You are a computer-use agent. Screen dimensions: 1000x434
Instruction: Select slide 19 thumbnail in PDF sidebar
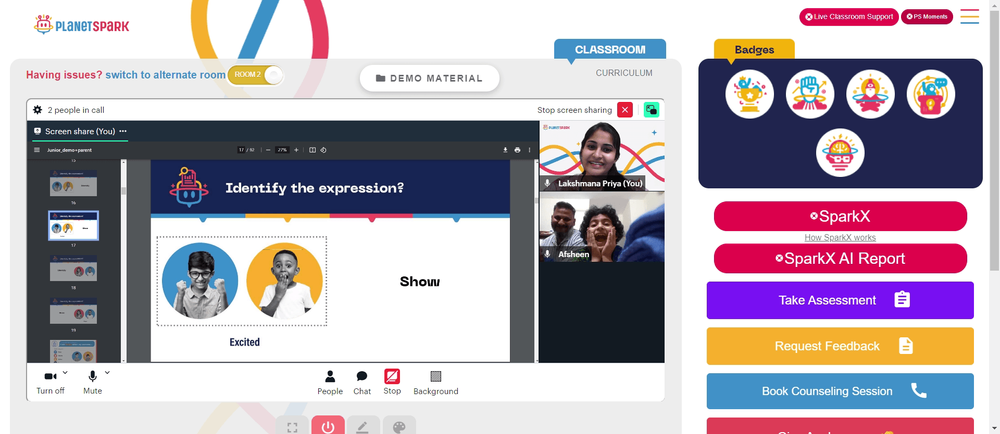tap(73, 312)
